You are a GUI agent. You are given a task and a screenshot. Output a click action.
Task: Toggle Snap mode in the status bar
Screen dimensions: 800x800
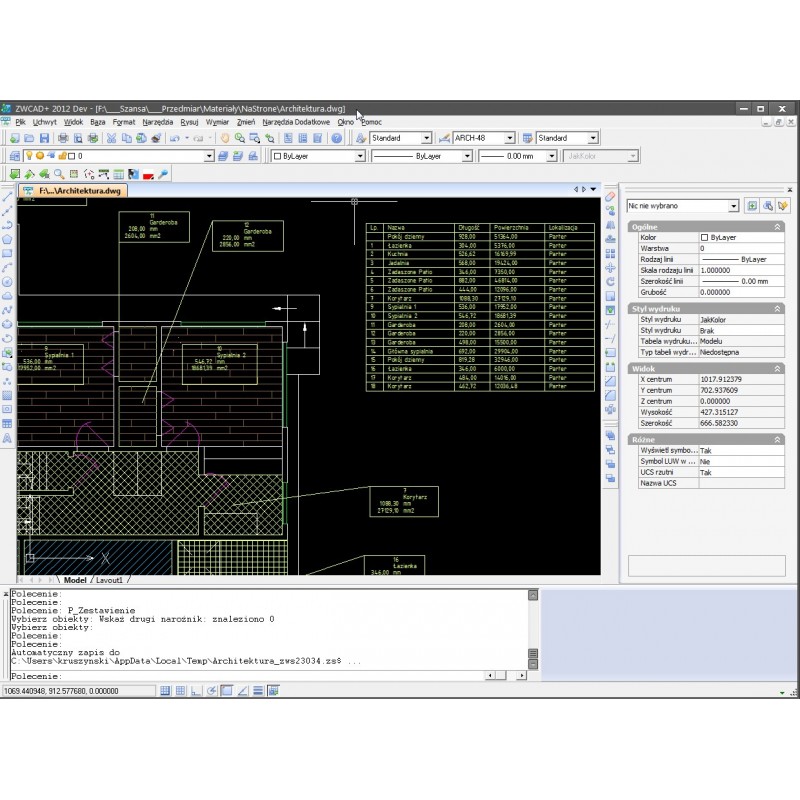pos(165,691)
